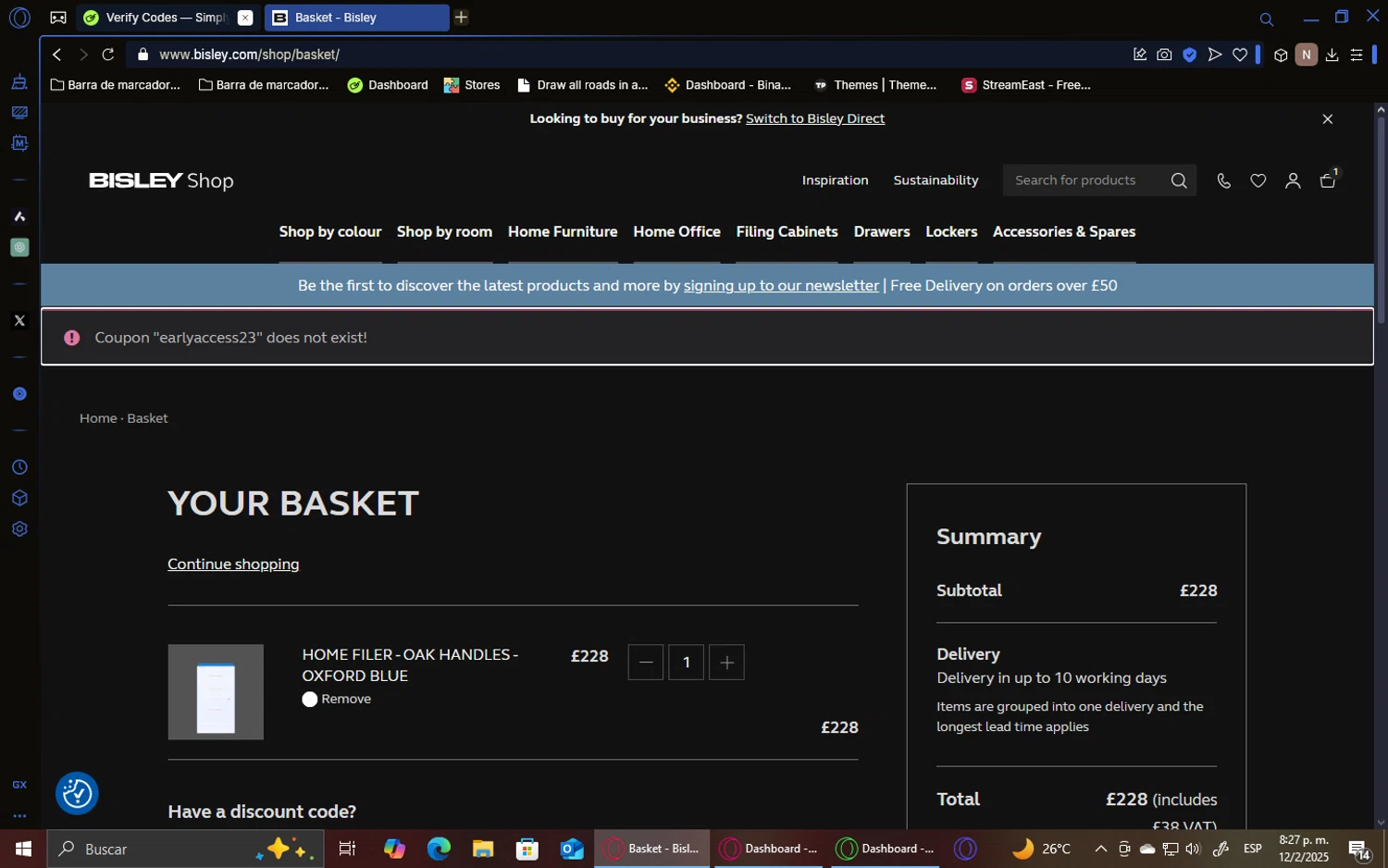
Task: Go back in browser history
Action: 57,55
